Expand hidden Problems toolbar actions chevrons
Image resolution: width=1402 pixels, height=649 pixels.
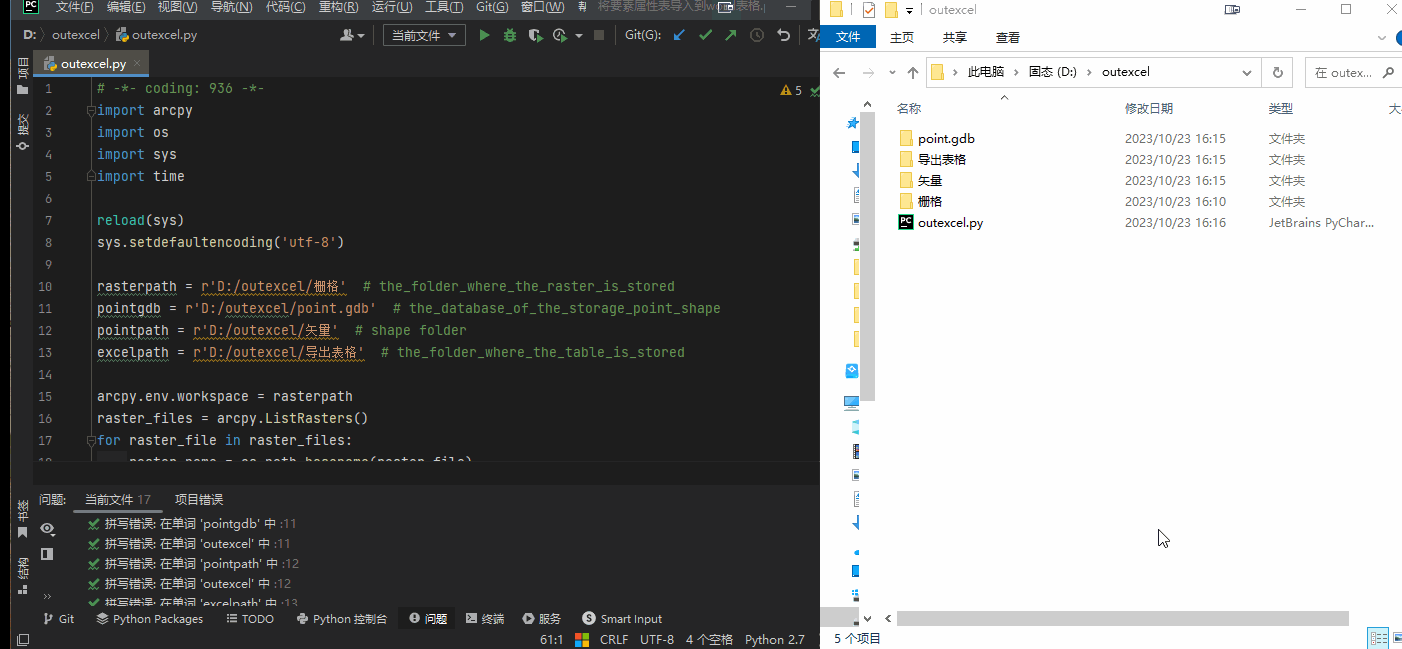[x=47, y=596]
